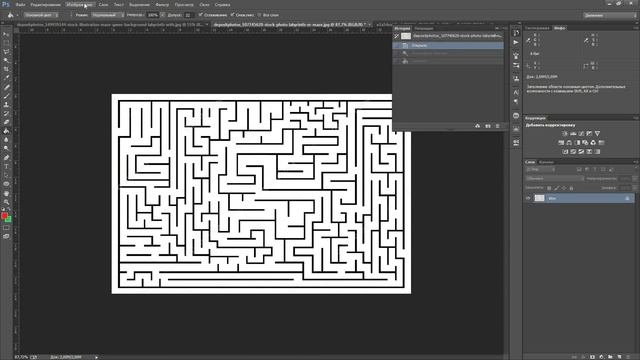
Task: Add Invert adjustment layer
Action: coord(565,151)
